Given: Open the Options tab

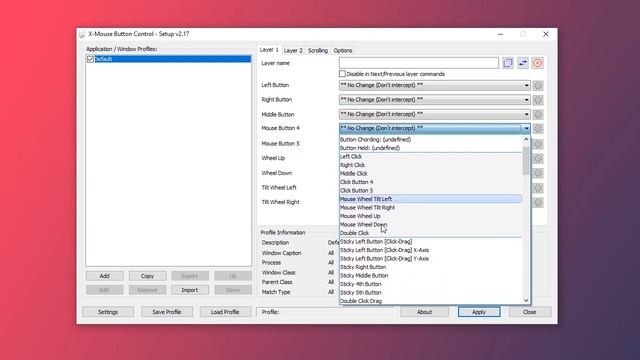Looking at the screenshot, I should click(343, 51).
